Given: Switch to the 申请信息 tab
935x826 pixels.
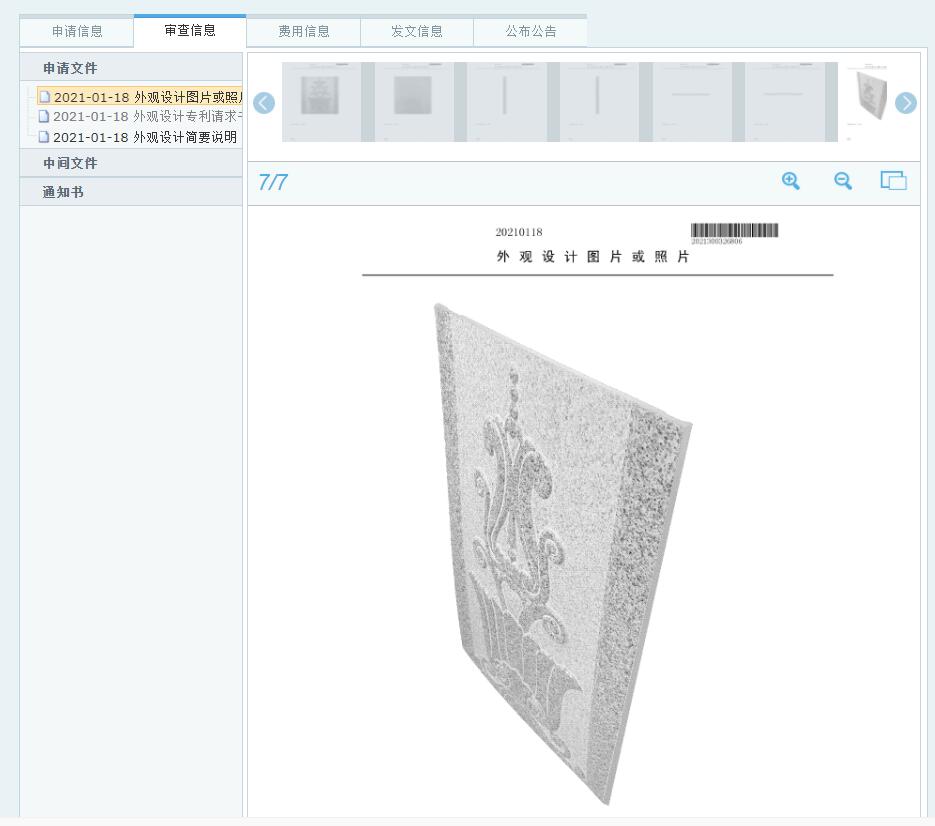Looking at the screenshot, I should [x=77, y=31].
